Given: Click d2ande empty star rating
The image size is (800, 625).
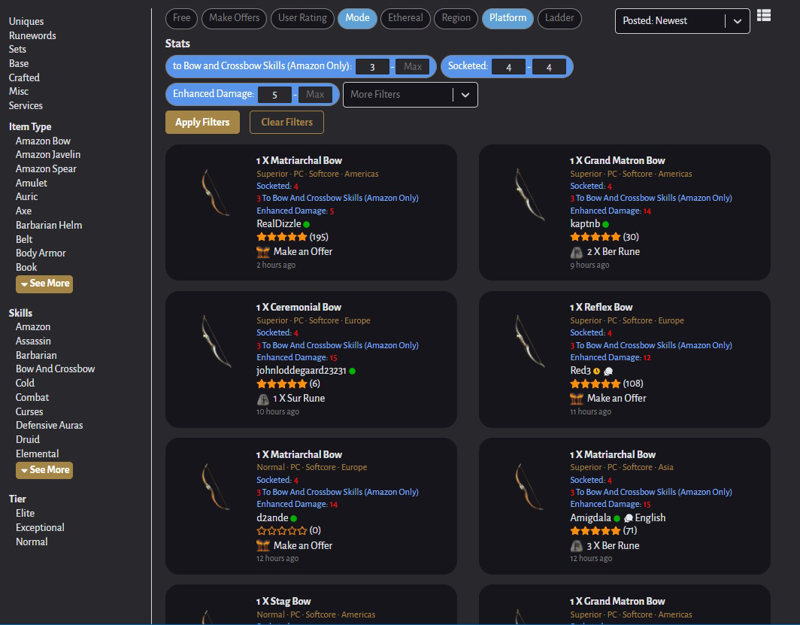Looking at the screenshot, I should (x=282, y=531).
